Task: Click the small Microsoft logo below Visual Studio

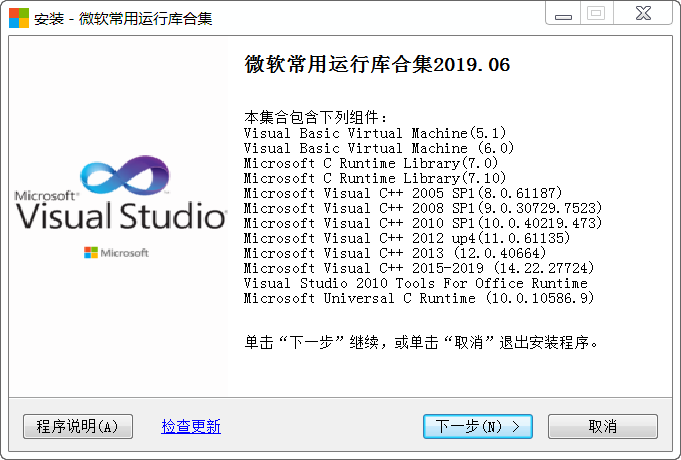Action: tap(116, 252)
